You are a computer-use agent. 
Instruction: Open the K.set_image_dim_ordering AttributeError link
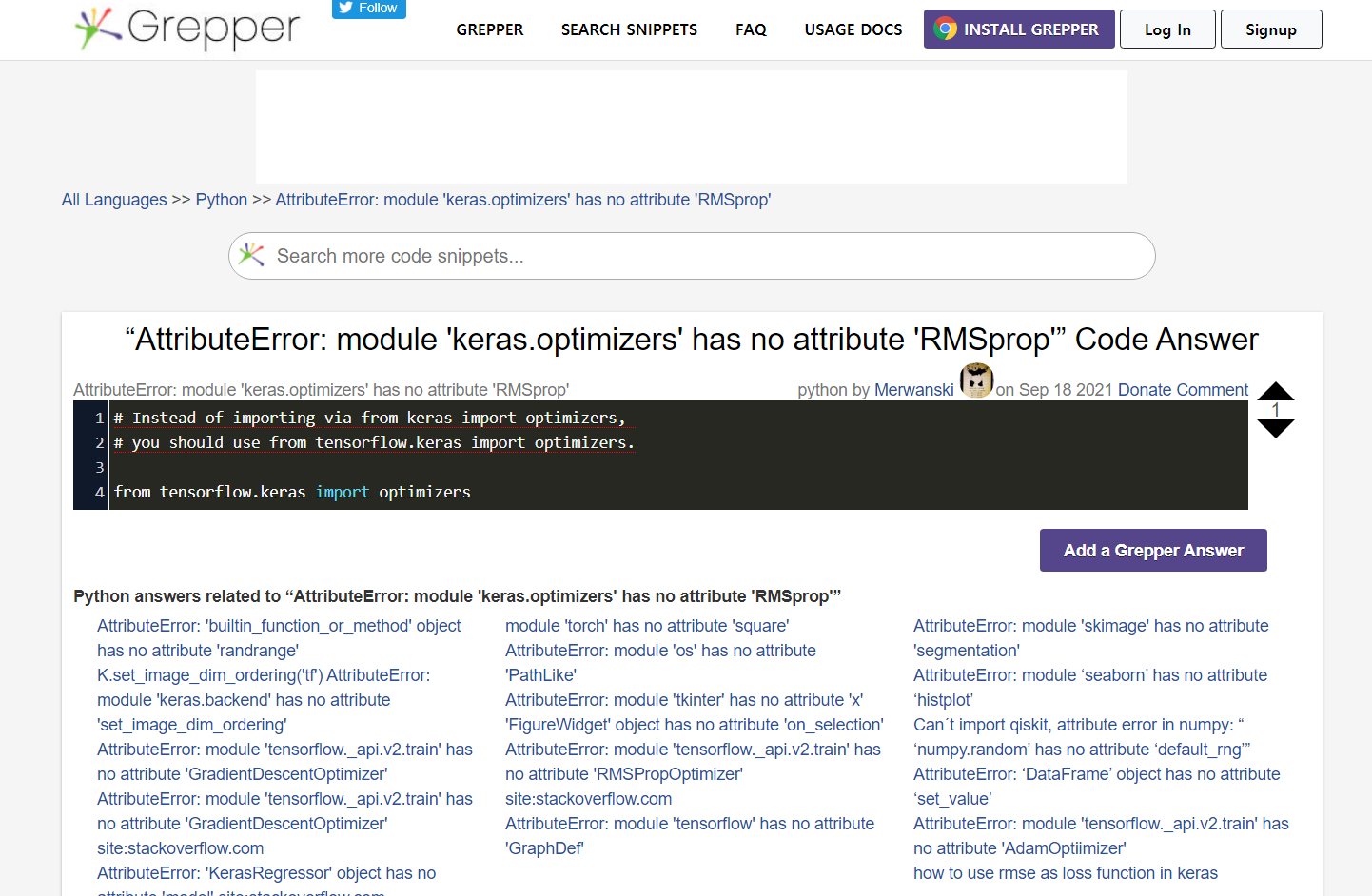[264, 700]
